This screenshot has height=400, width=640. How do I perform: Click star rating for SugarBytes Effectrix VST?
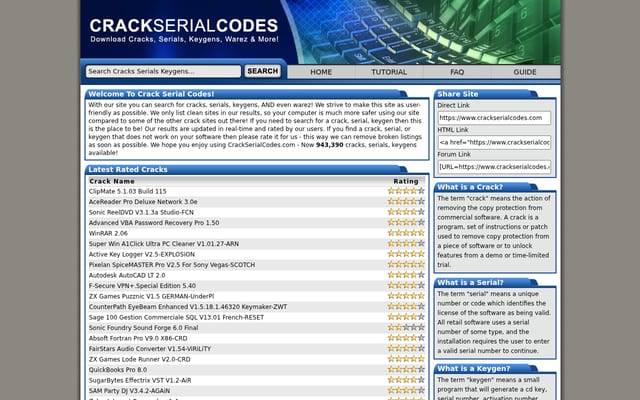click(x=406, y=380)
